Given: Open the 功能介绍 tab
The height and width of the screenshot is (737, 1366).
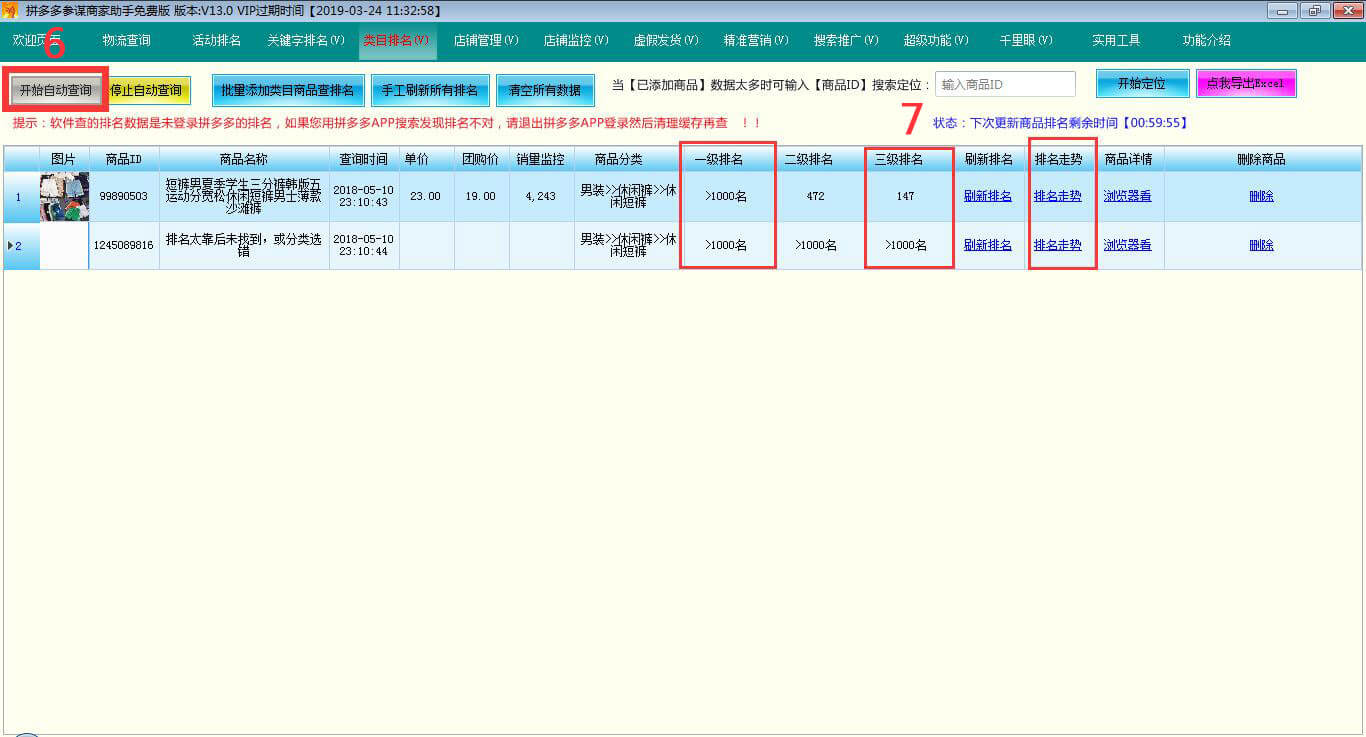Looking at the screenshot, I should coord(1206,41).
